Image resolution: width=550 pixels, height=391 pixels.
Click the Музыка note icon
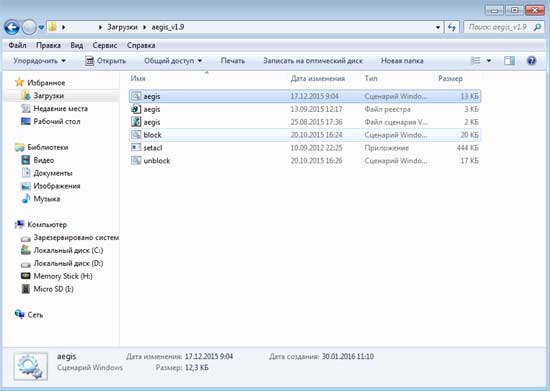(26, 199)
